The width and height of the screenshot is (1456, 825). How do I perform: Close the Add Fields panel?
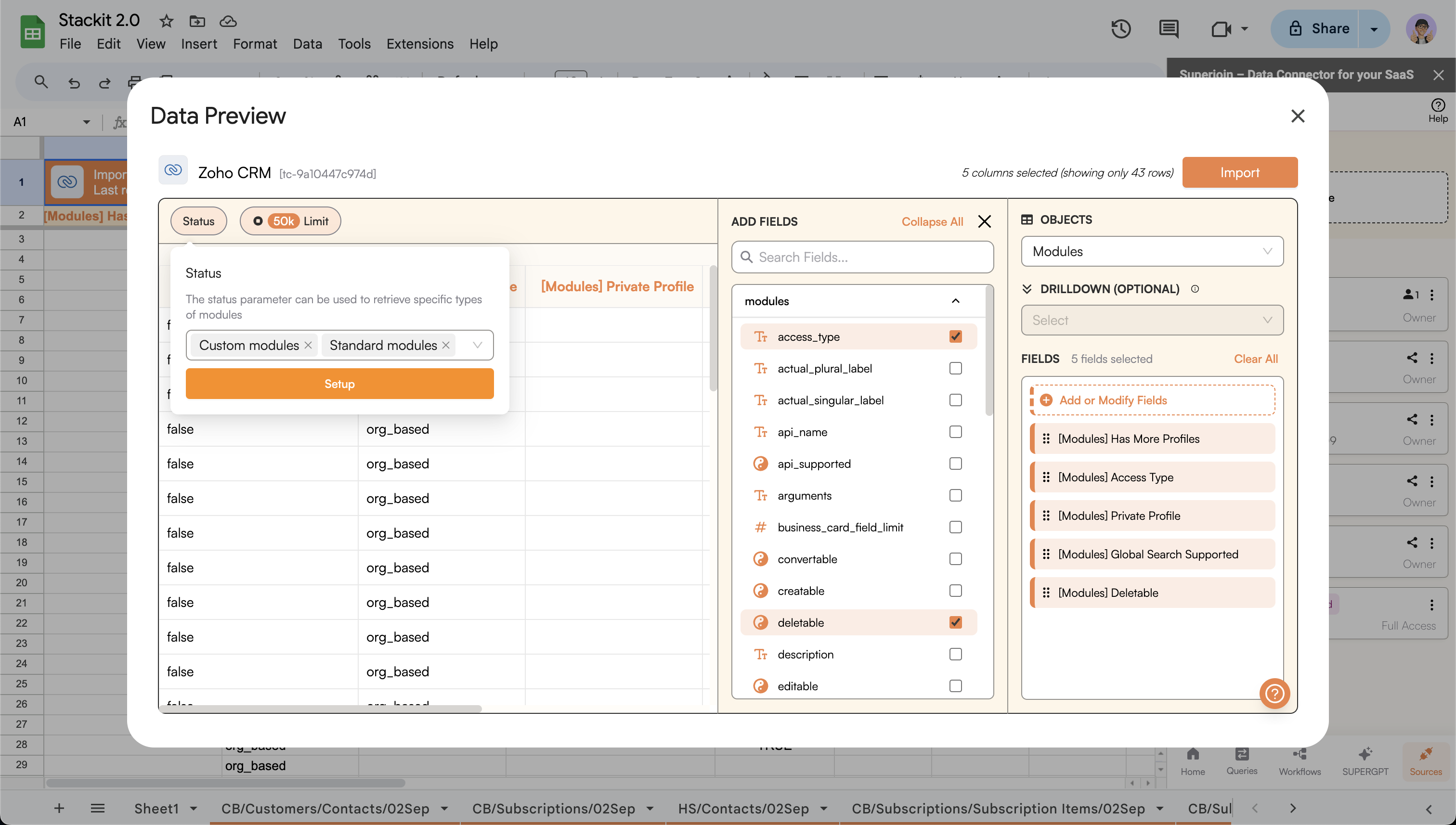(x=985, y=221)
